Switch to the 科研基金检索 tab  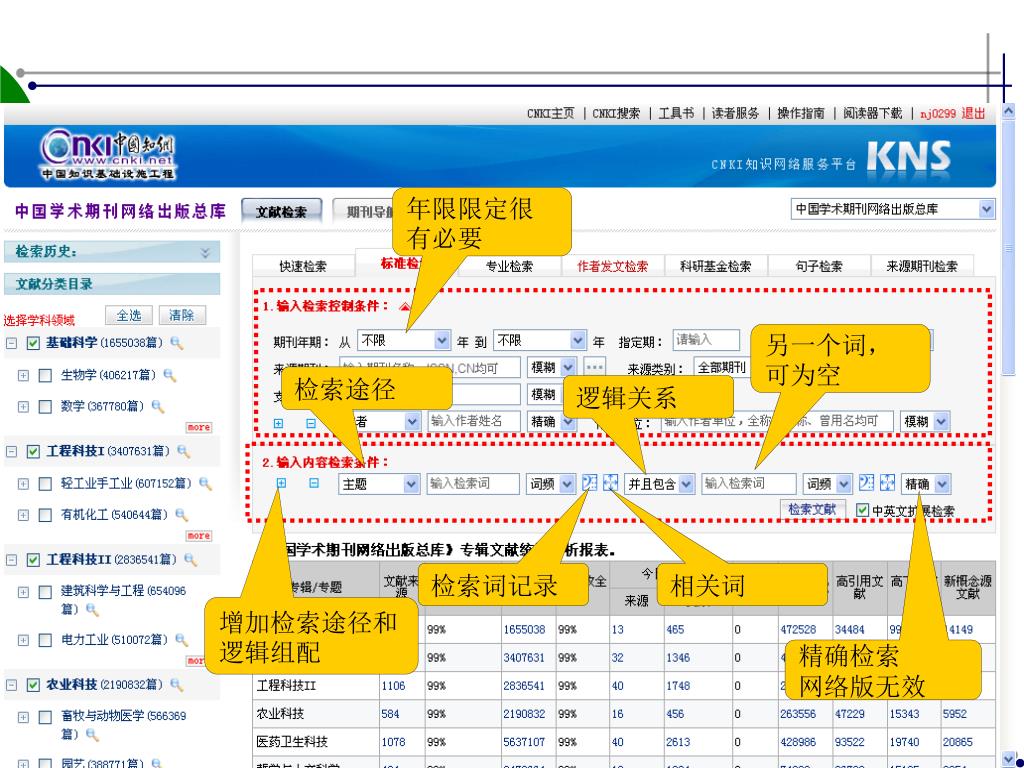click(716, 266)
